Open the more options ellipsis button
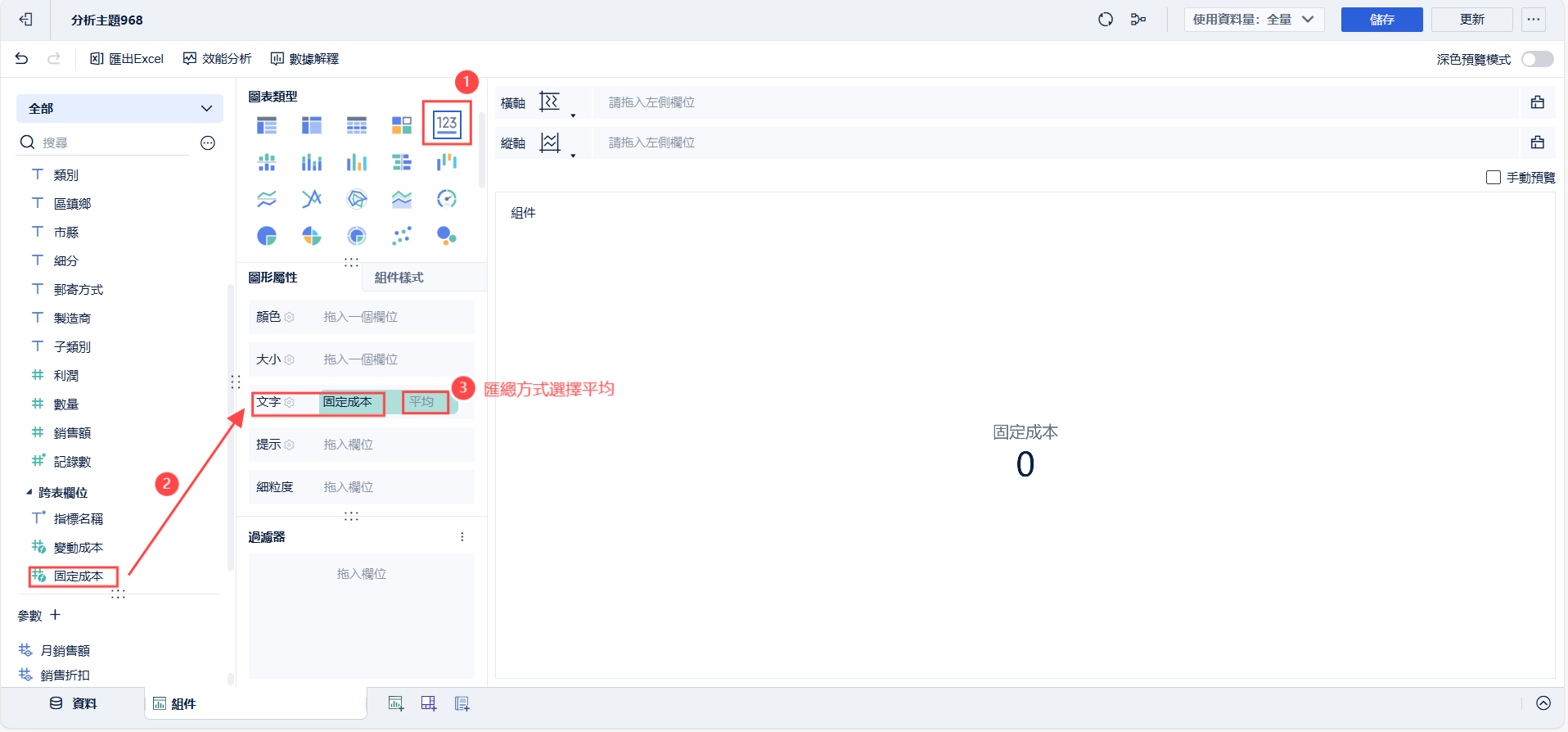 tap(1534, 20)
